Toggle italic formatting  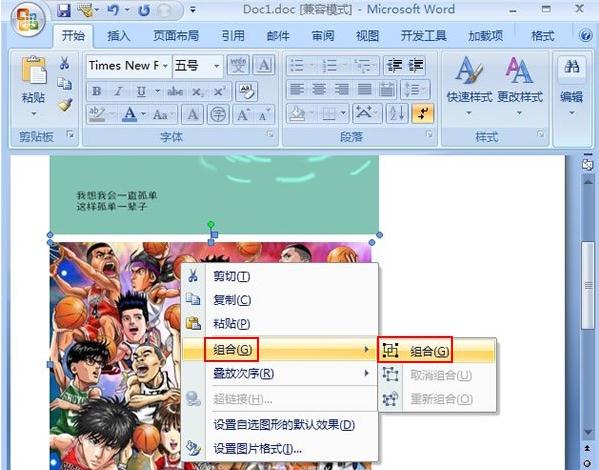[x=118, y=91]
